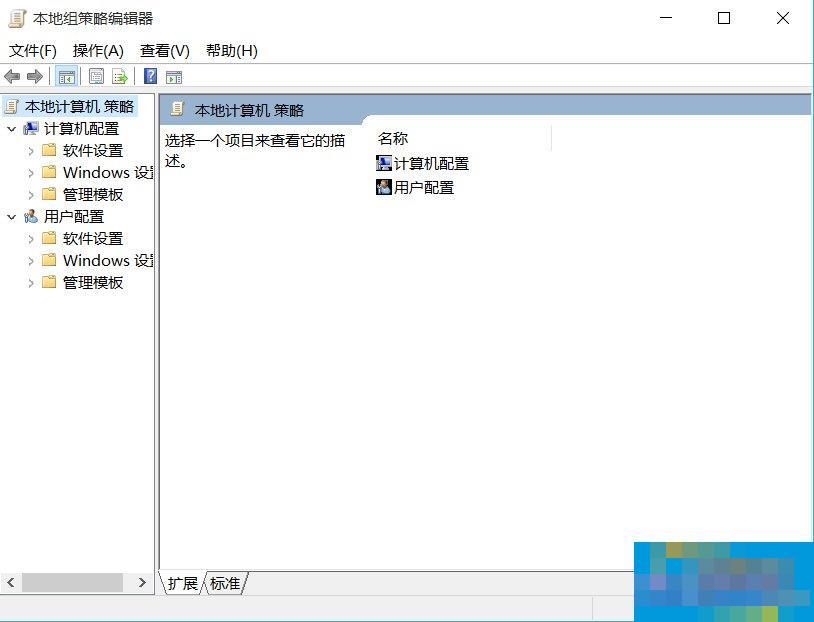Open the 操作(A) menu
The width and height of the screenshot is (814, 622).
[98, 51]
